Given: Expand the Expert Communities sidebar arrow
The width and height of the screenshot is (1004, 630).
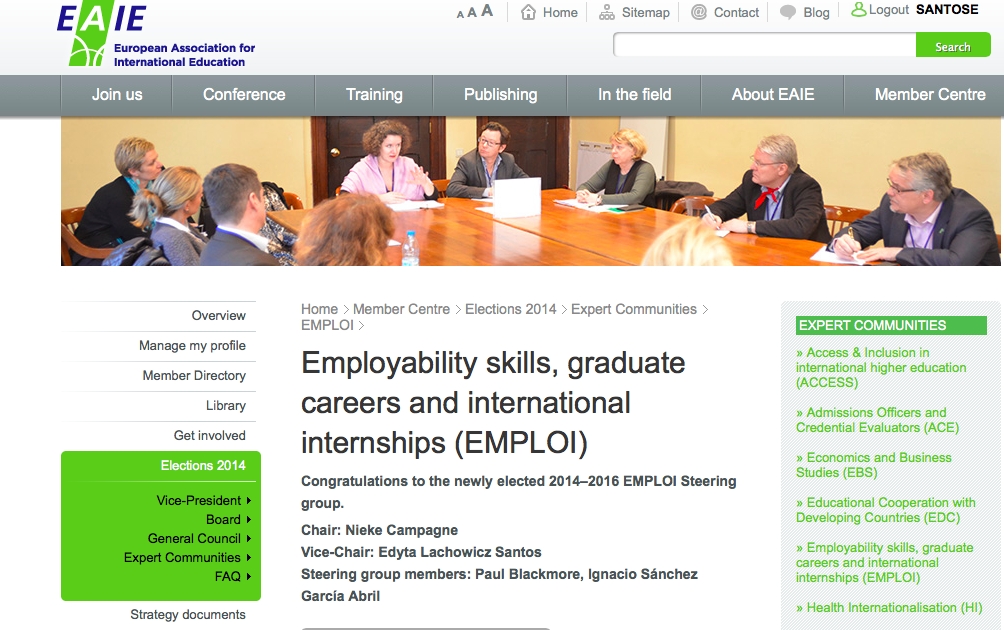Looking at the screenshot, I should pyautogui.click(x=248, y=557).
